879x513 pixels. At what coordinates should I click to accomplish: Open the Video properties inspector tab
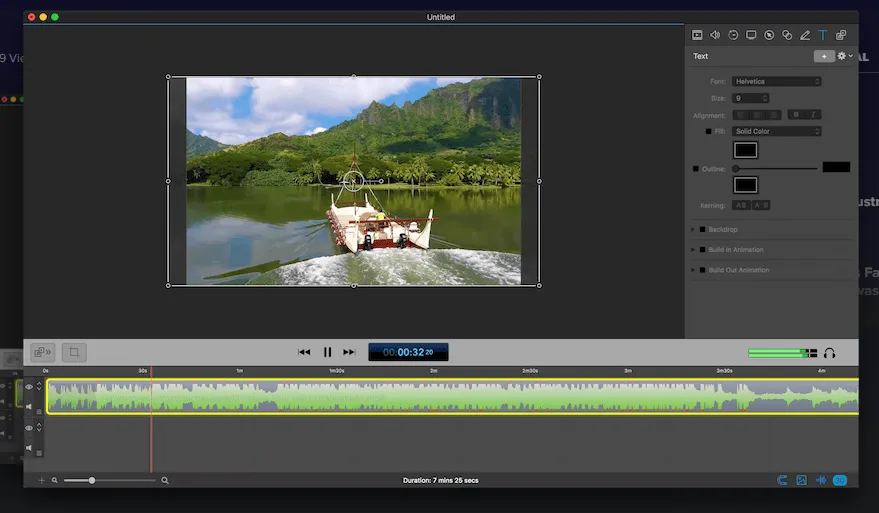(x=697, y=35)
